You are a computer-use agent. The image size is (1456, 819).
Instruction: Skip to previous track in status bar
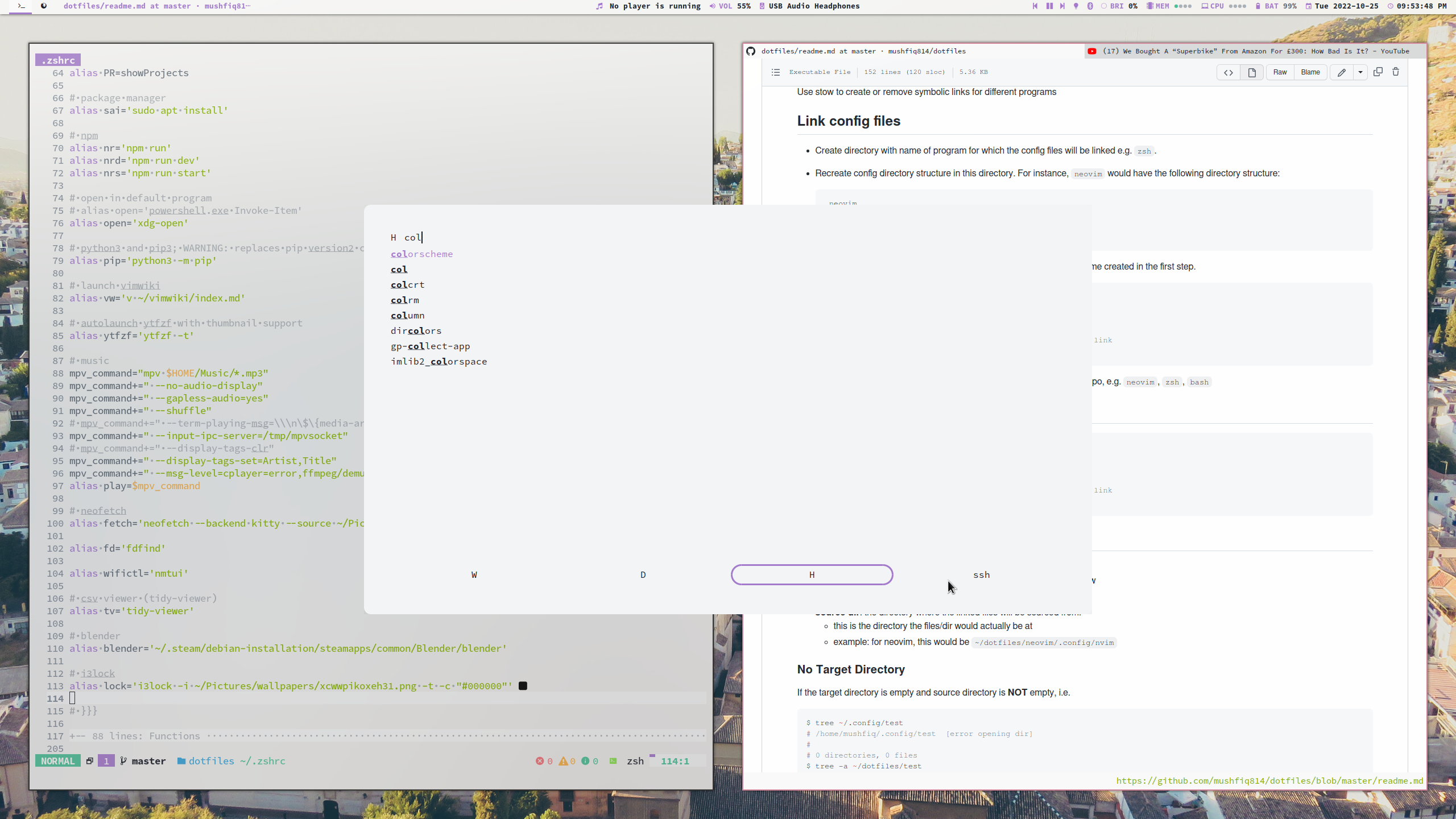coord(1035,6)
